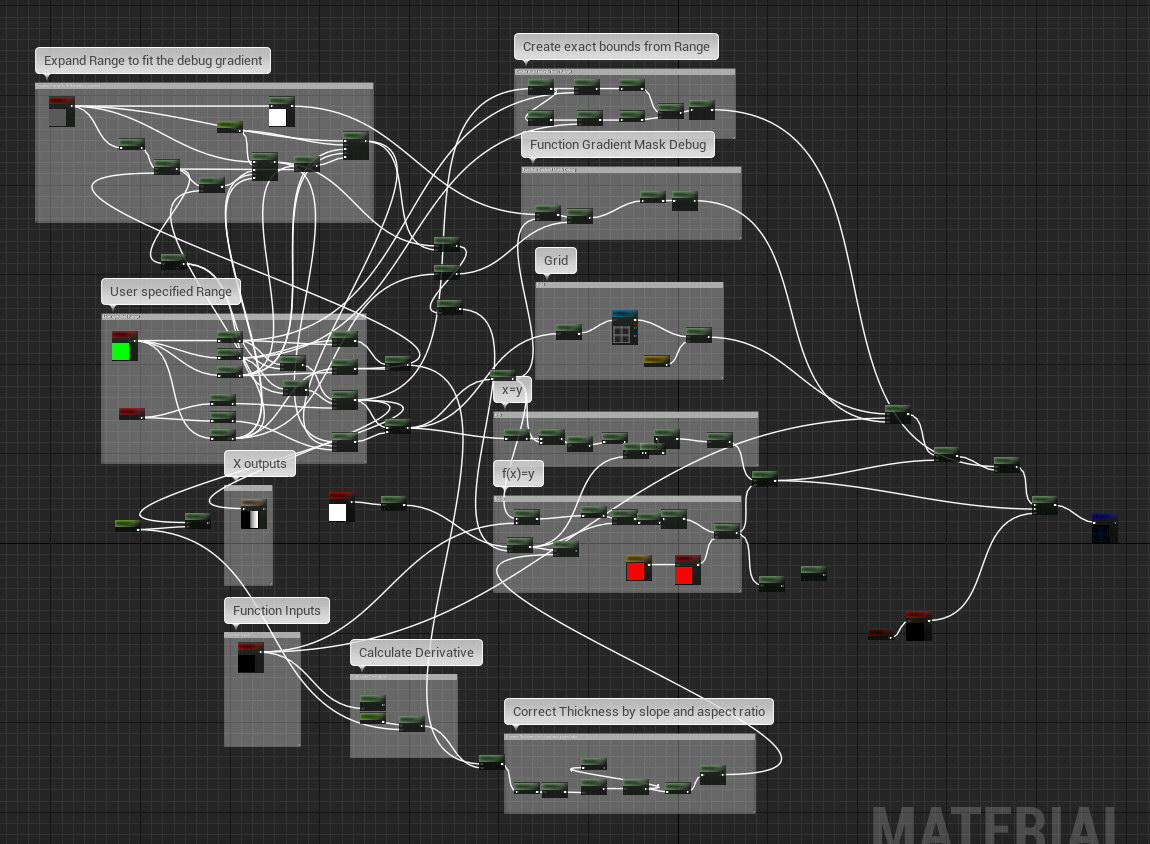Click the 'f(x)=y' comment bubble

coord(518,474)
